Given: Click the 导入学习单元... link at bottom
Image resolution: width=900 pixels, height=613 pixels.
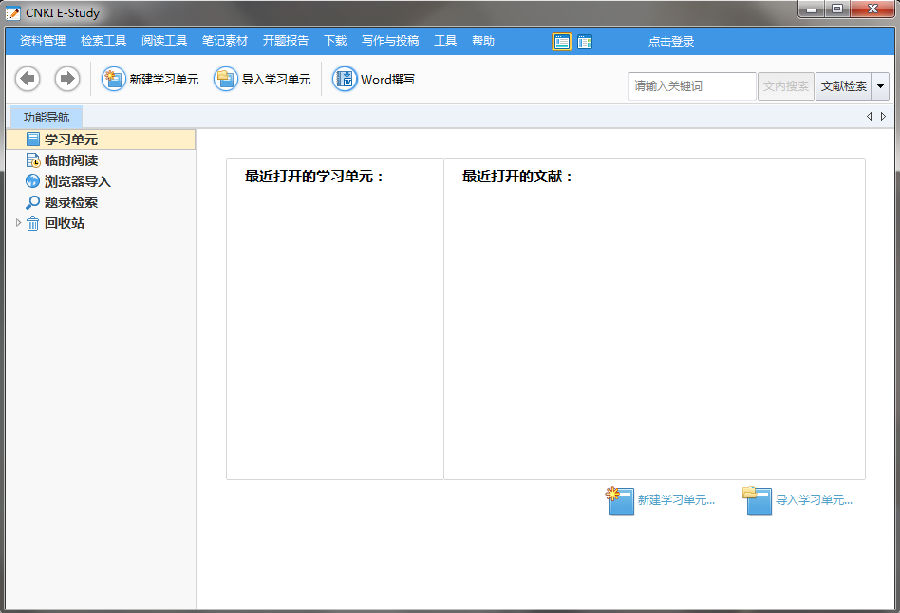Looking at the screenshot, I should pyautogui.click(x=814, y=500).
